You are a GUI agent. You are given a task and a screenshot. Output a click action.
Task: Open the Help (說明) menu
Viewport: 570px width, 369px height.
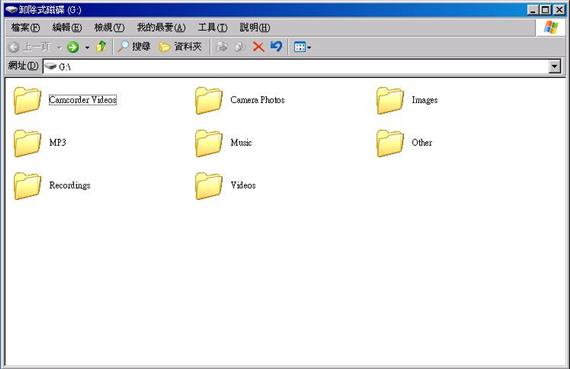(x=255, y=27)
